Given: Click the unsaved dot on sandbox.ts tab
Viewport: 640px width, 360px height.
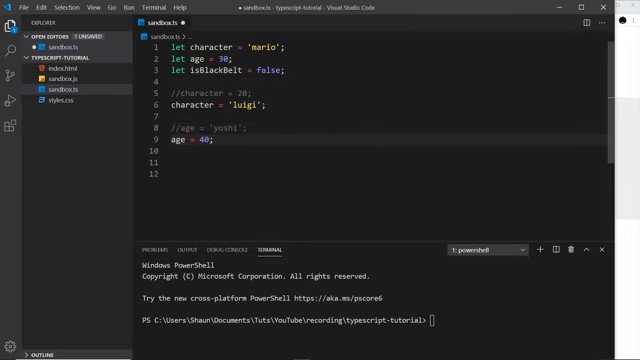Looking at the screenshot, I should point(183,23).
